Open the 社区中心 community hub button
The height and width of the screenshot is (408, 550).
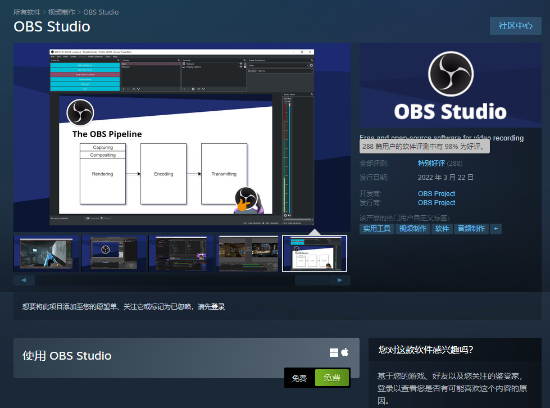coord(515,26)
